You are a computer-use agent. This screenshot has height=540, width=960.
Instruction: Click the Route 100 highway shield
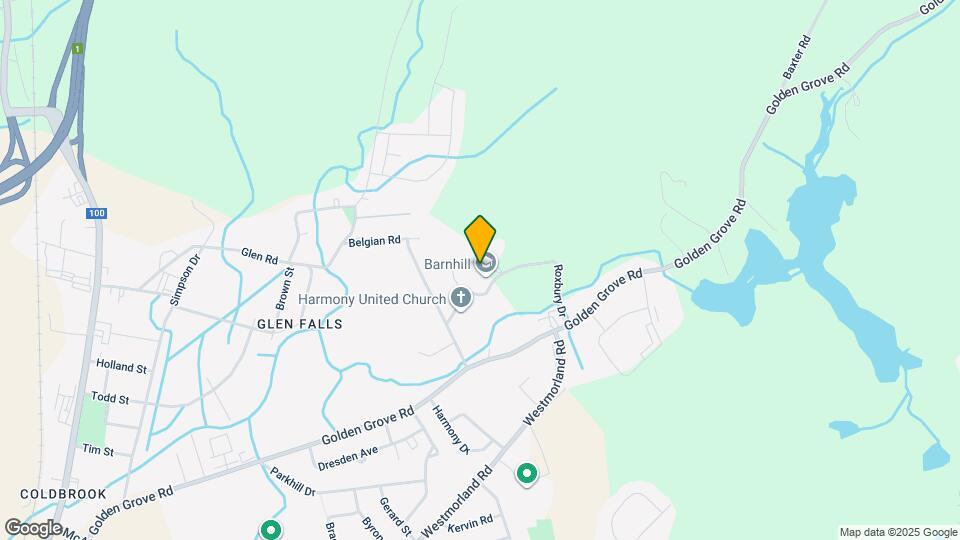click(x=96, y=213)
